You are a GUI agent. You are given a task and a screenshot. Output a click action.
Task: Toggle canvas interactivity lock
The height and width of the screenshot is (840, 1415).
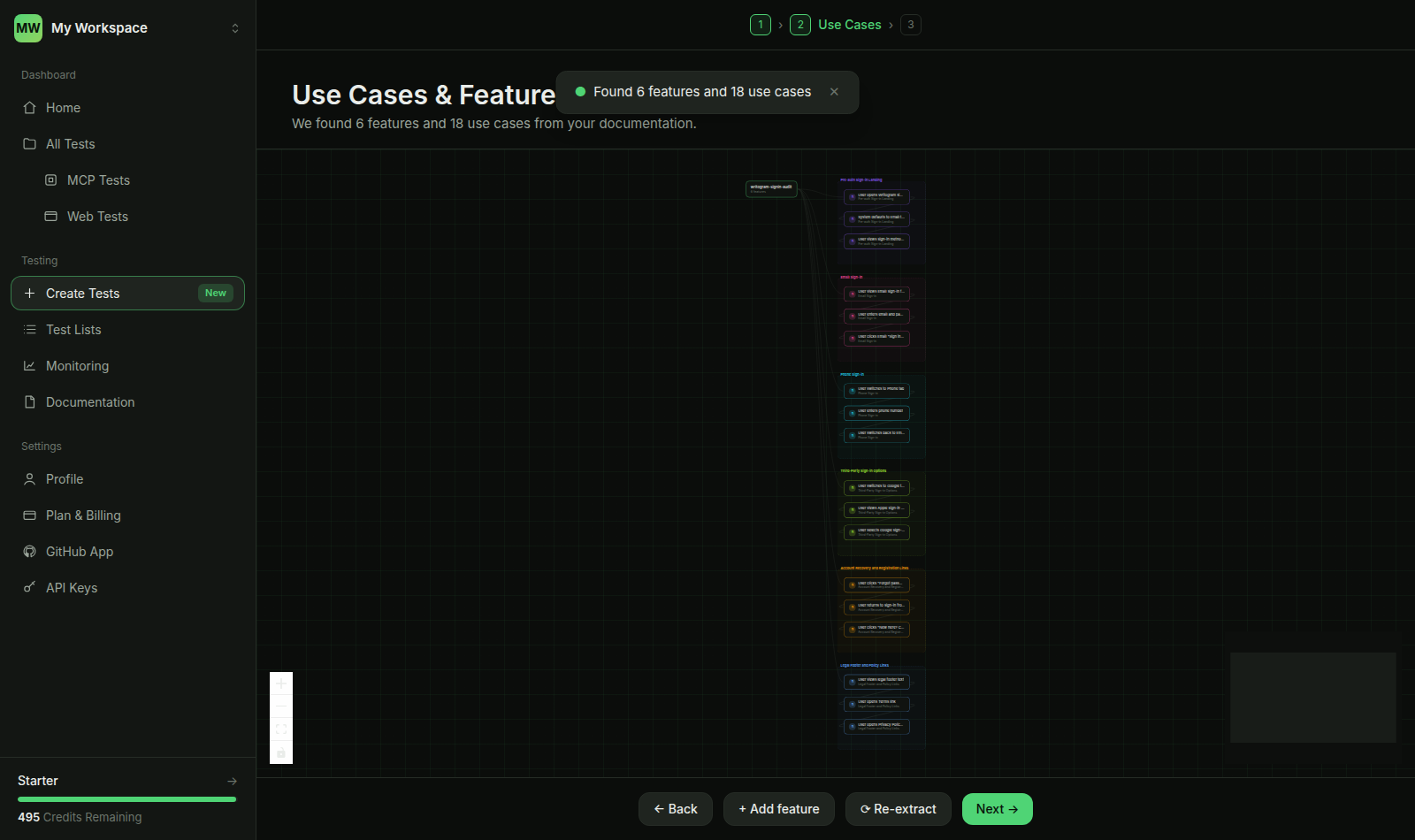281,752
